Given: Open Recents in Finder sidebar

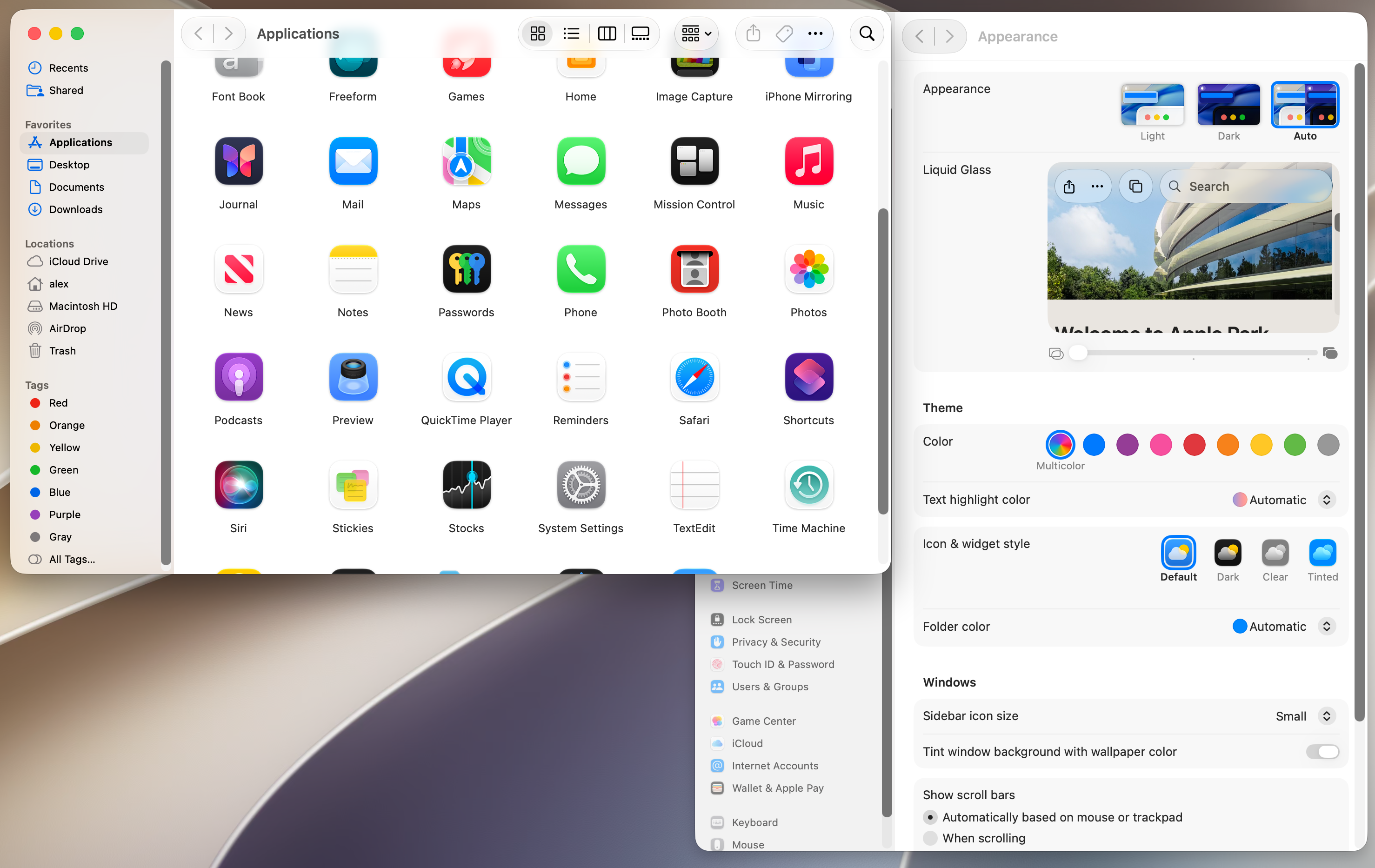Looking at the screenshot, I should click(x=84, y=67).
